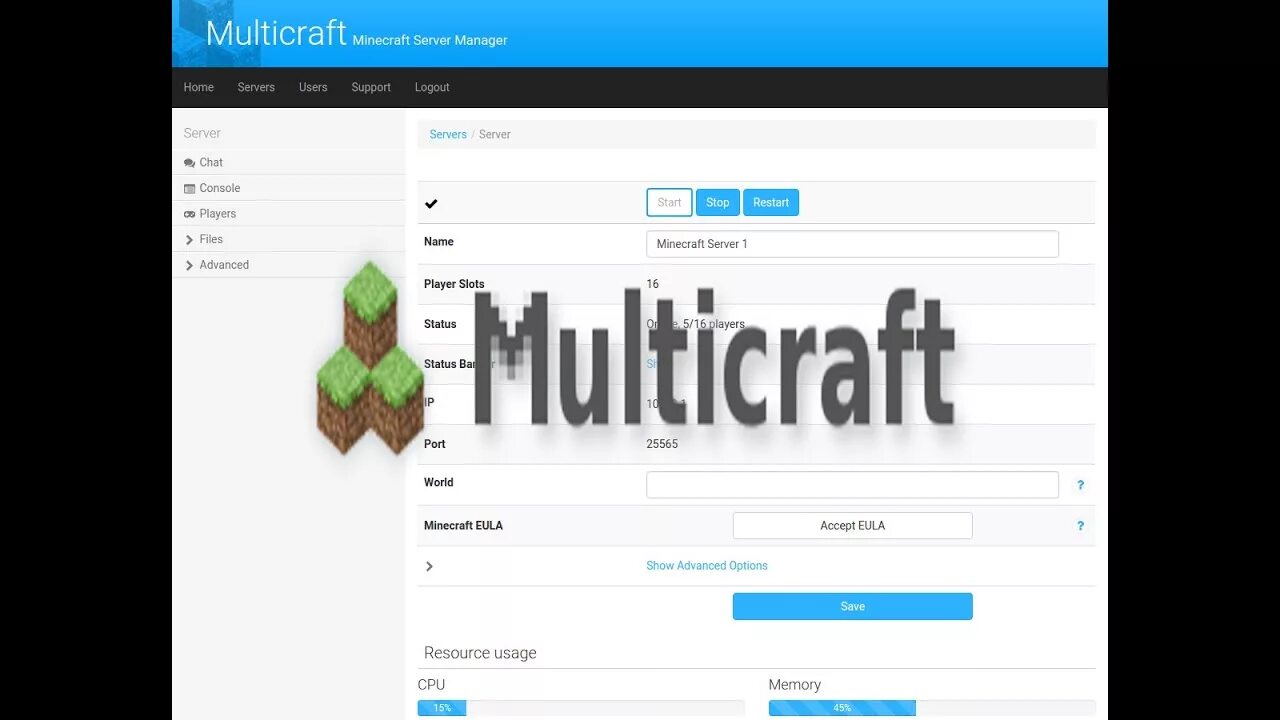Click the Chat speech bubble icon

click(x=190, y=163)
